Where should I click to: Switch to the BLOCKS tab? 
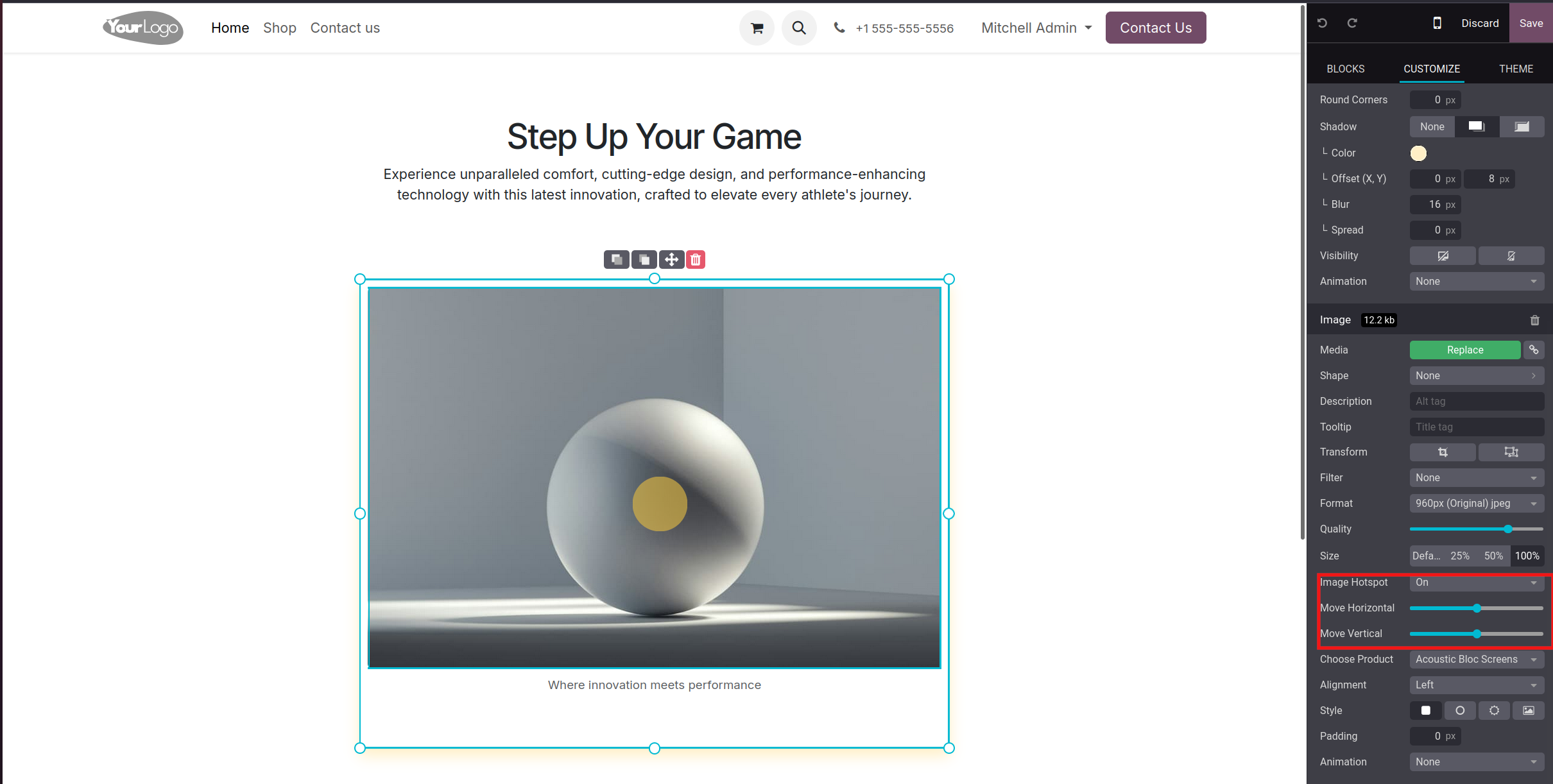pos(1346,69)
